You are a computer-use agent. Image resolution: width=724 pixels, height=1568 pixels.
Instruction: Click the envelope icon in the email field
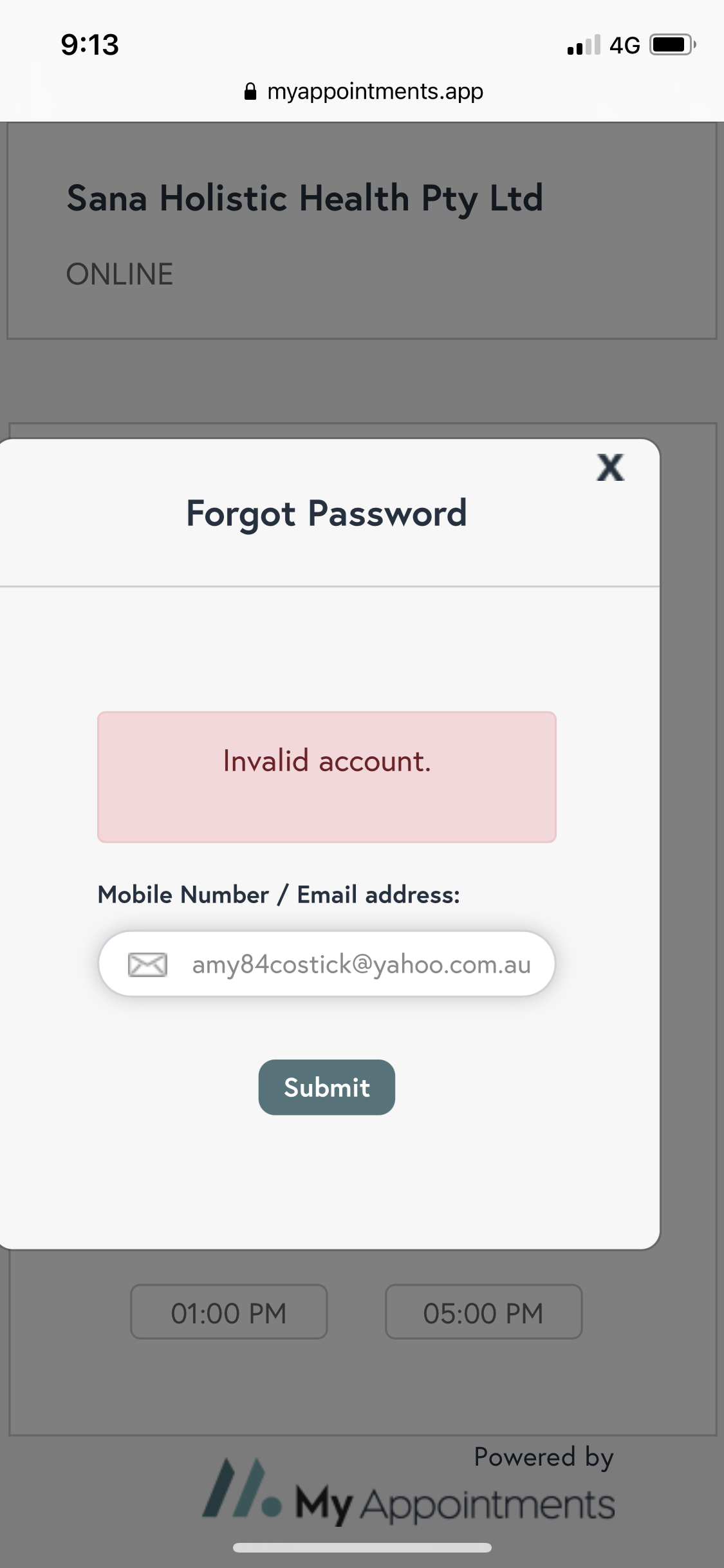147,964
